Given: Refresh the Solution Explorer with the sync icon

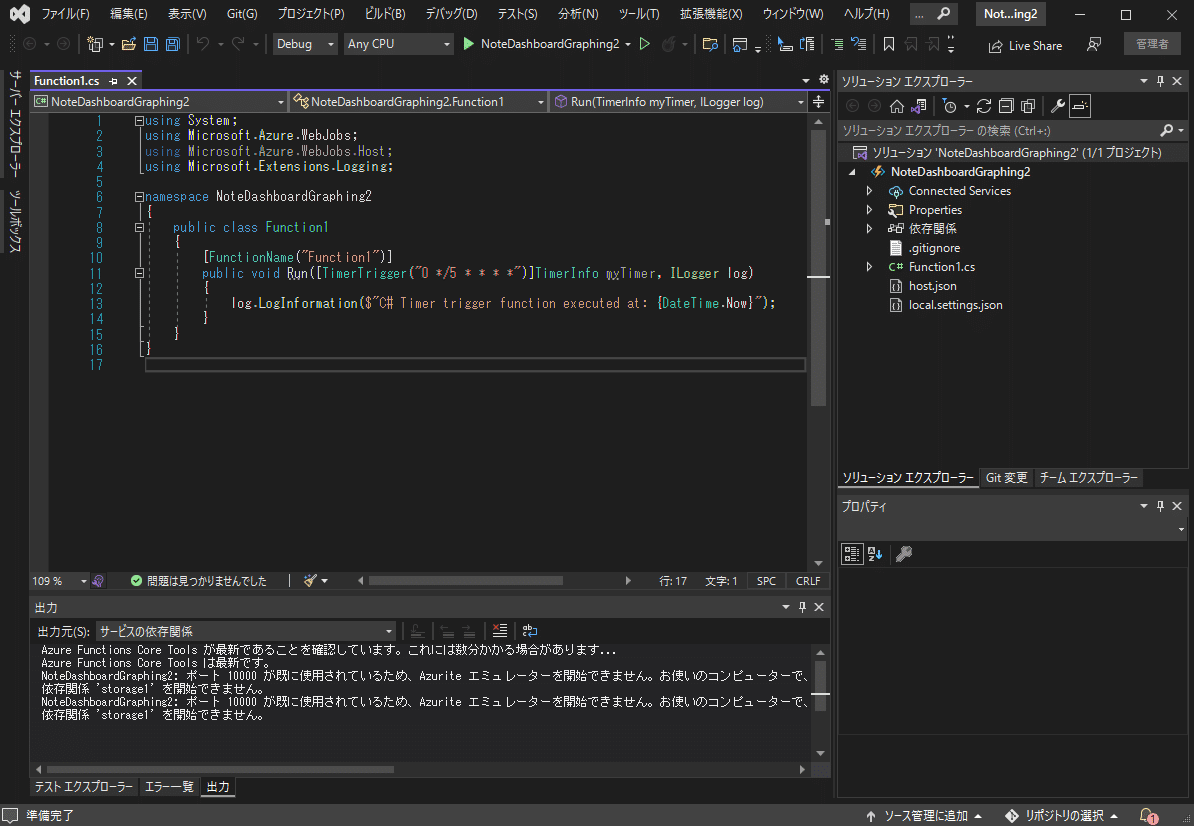Looking at the screenshot, I should [984, 107].
